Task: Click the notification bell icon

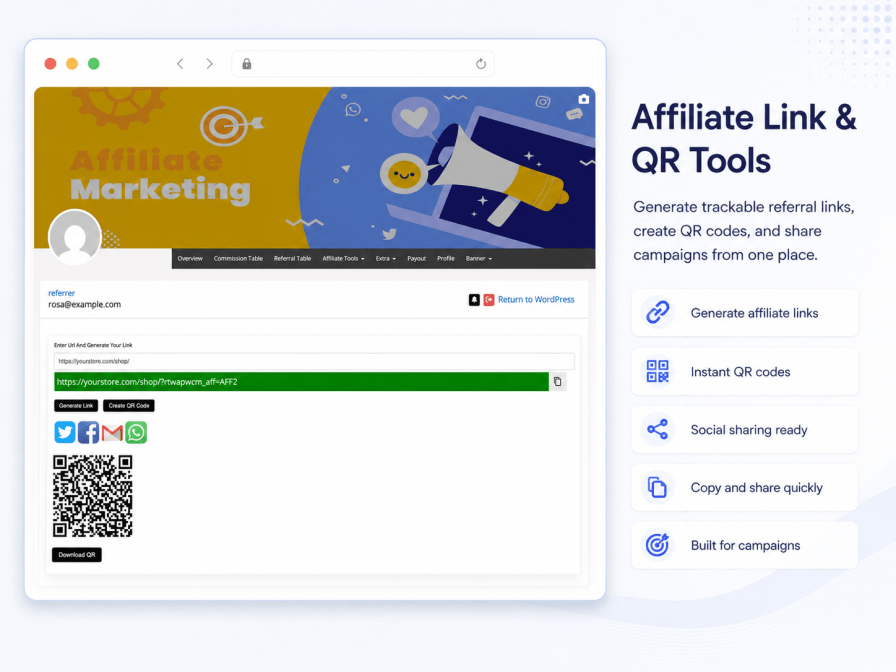Action: pyautogui.click(x=474, y=299)
